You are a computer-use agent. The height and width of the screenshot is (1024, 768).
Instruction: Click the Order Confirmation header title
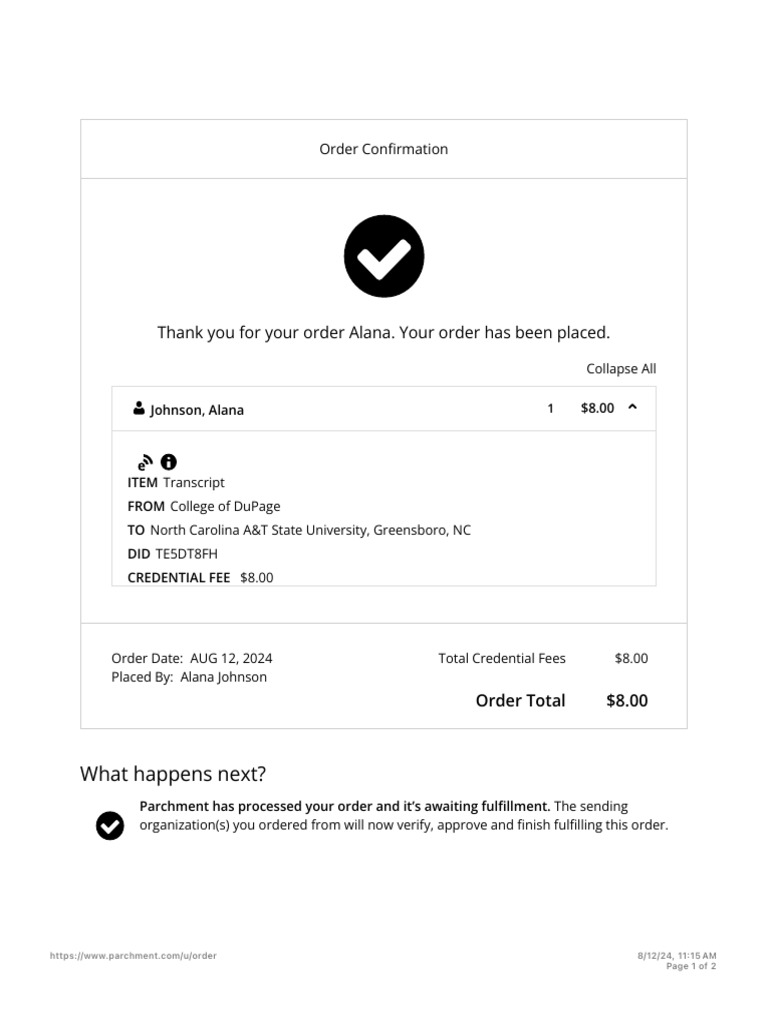coord(384,149)
